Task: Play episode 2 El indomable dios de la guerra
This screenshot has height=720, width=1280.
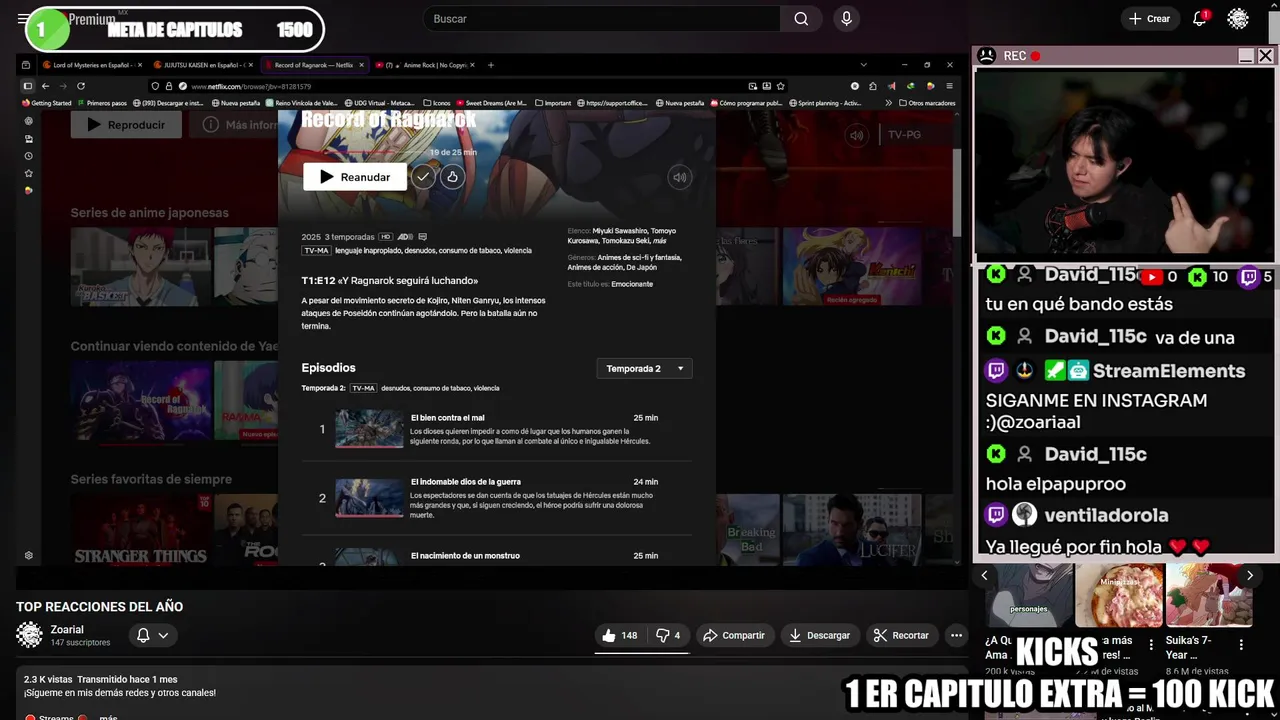Action: [368, 498]
